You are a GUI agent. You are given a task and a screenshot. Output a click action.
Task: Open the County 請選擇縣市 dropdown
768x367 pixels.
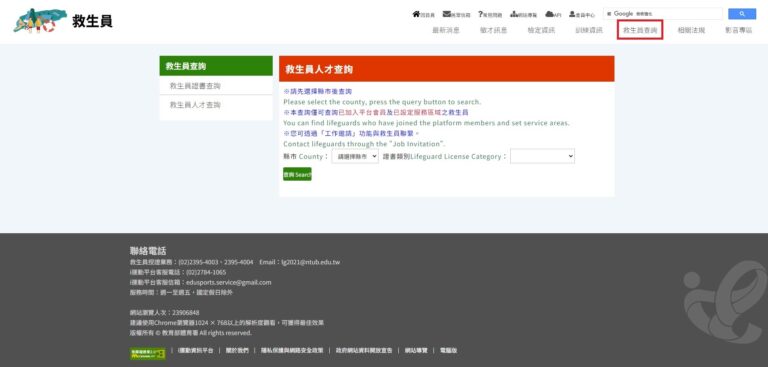[x=355, y=156]
